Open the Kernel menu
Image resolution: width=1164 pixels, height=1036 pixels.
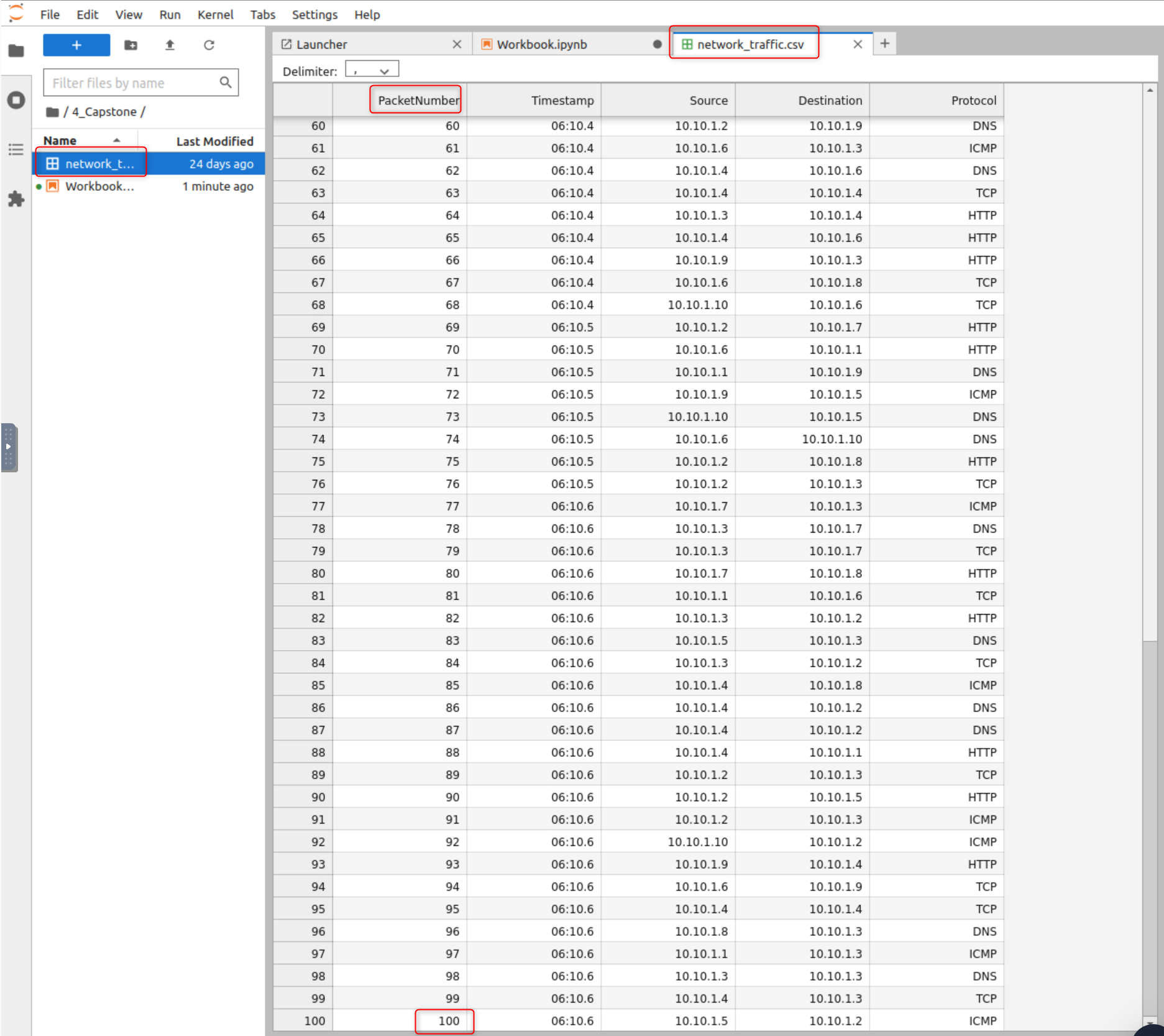click(x=215, y=14)
